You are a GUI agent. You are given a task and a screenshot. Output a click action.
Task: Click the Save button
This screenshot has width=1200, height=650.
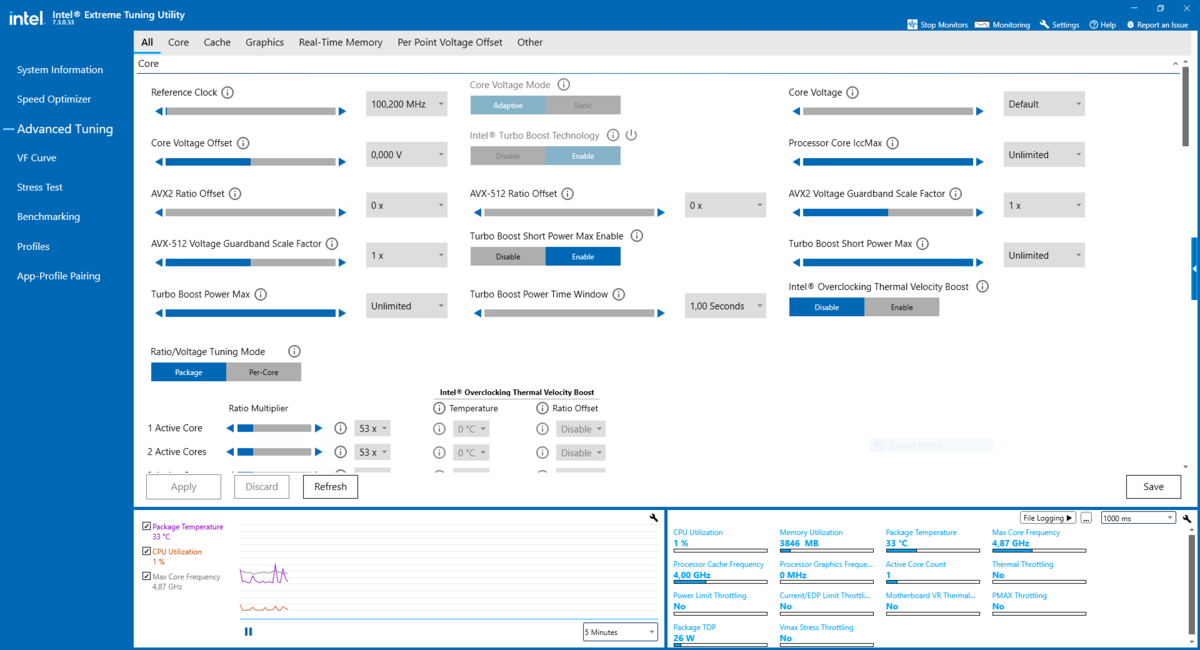tap(1153, 487)
